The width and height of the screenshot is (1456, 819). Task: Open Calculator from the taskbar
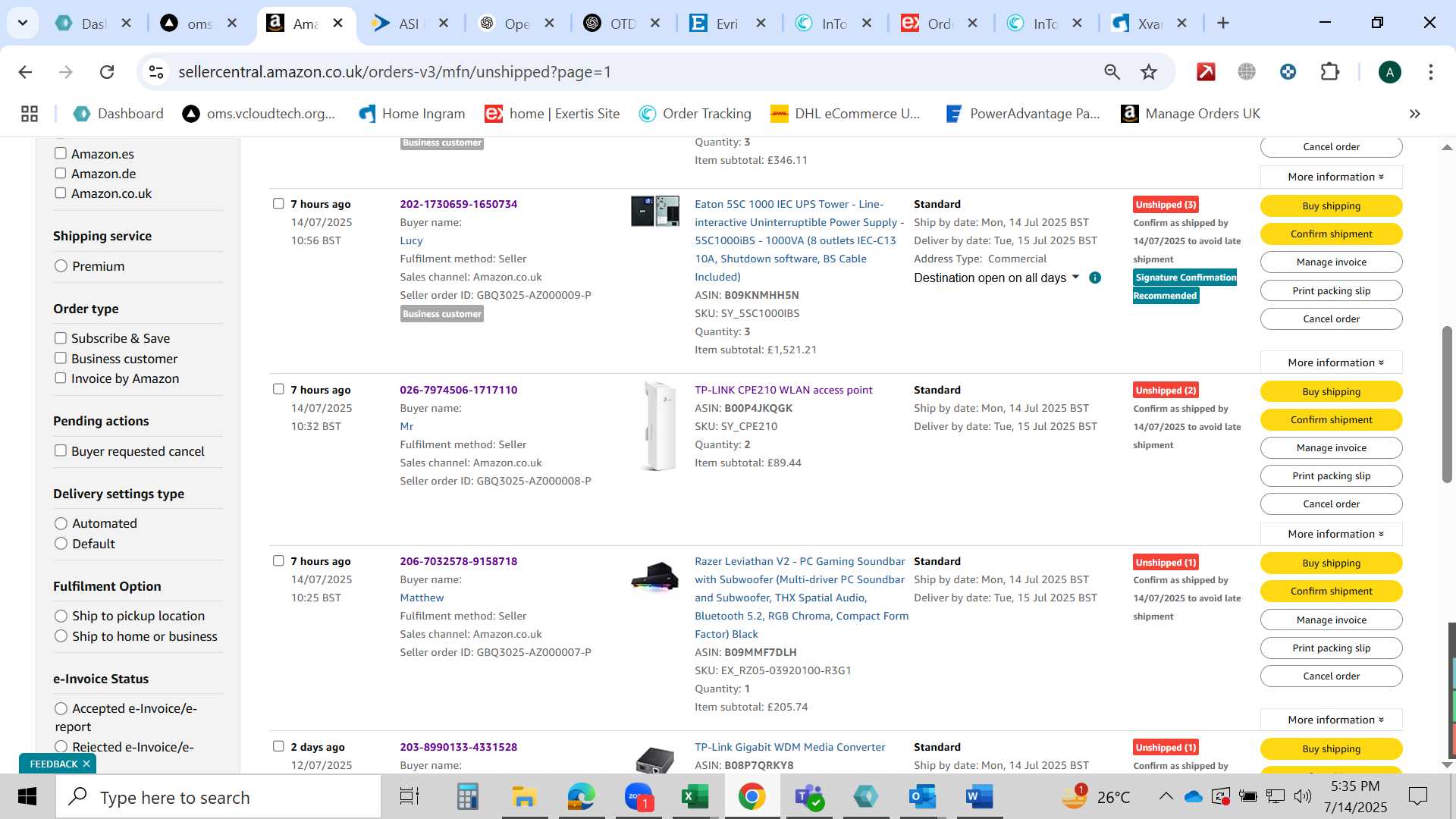click(467, 797)
